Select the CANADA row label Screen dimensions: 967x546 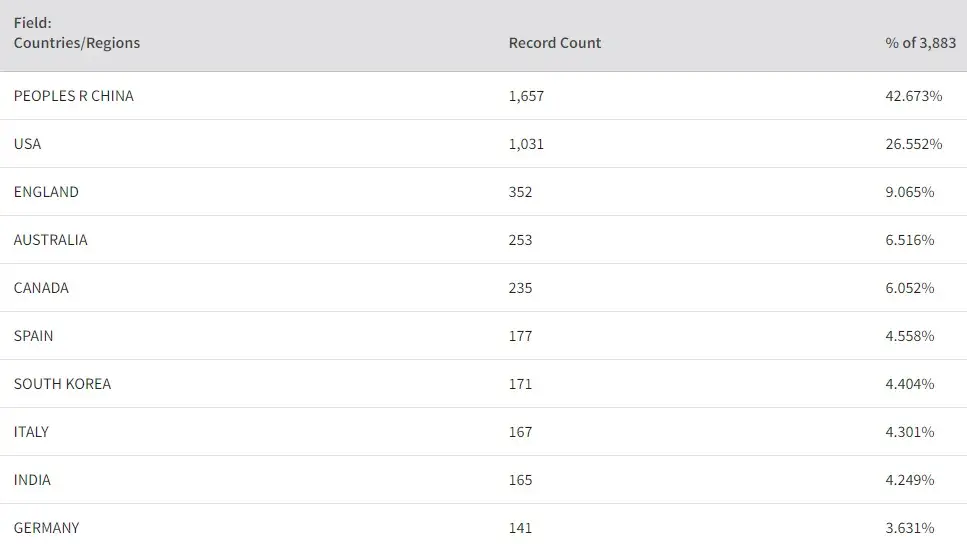(x=42, y=288)
